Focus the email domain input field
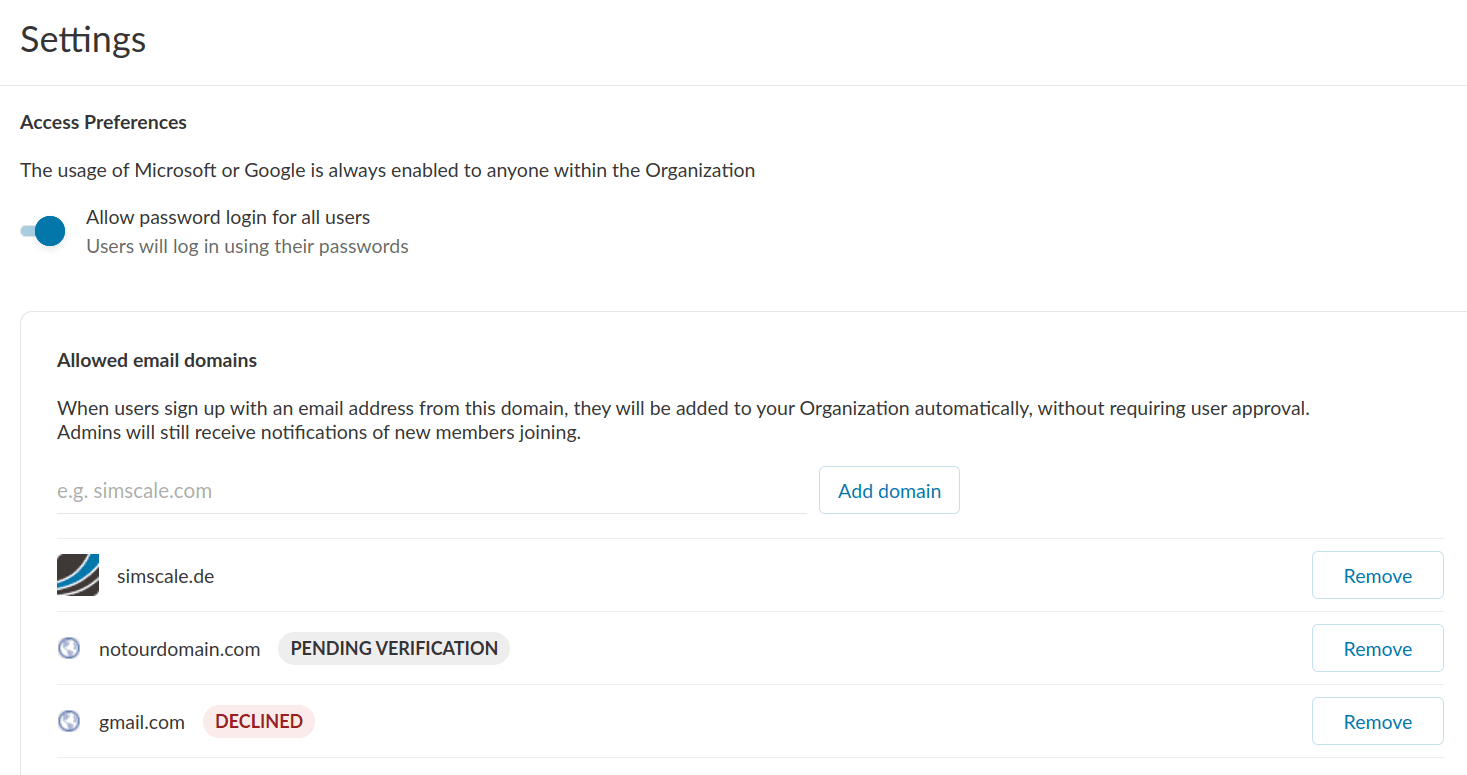The width and height of the screenshot is (1467, 775). click(x=431, y=491)
